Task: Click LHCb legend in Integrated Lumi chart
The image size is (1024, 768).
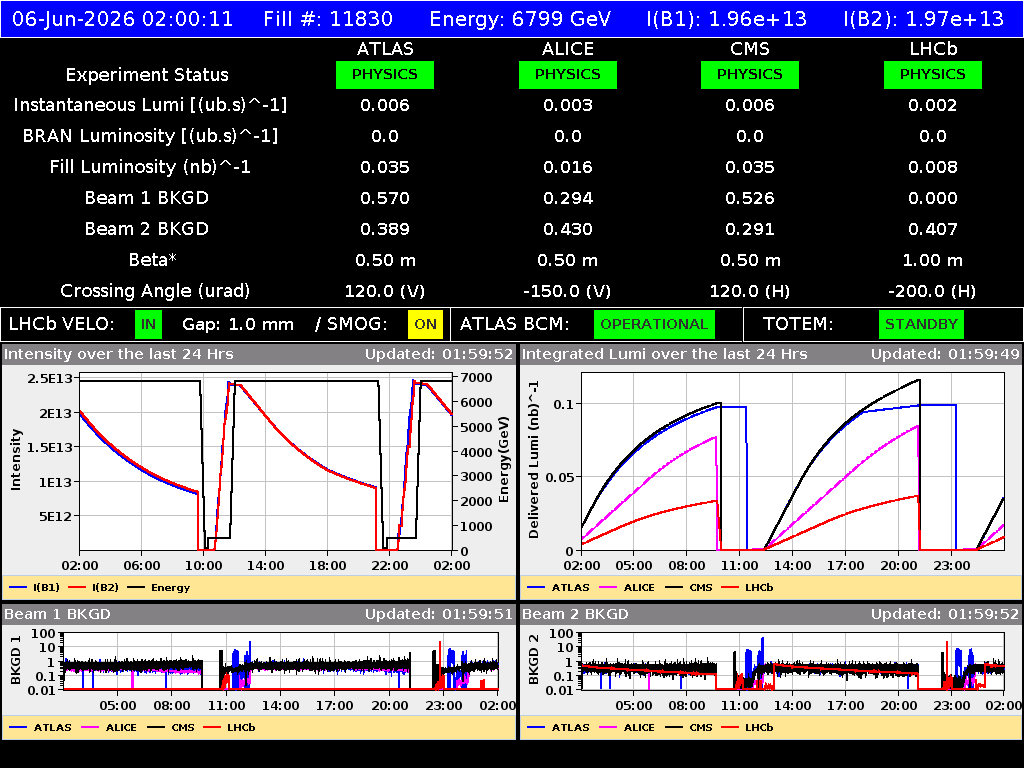Action: pyautogui.click(x=747, y=588)
